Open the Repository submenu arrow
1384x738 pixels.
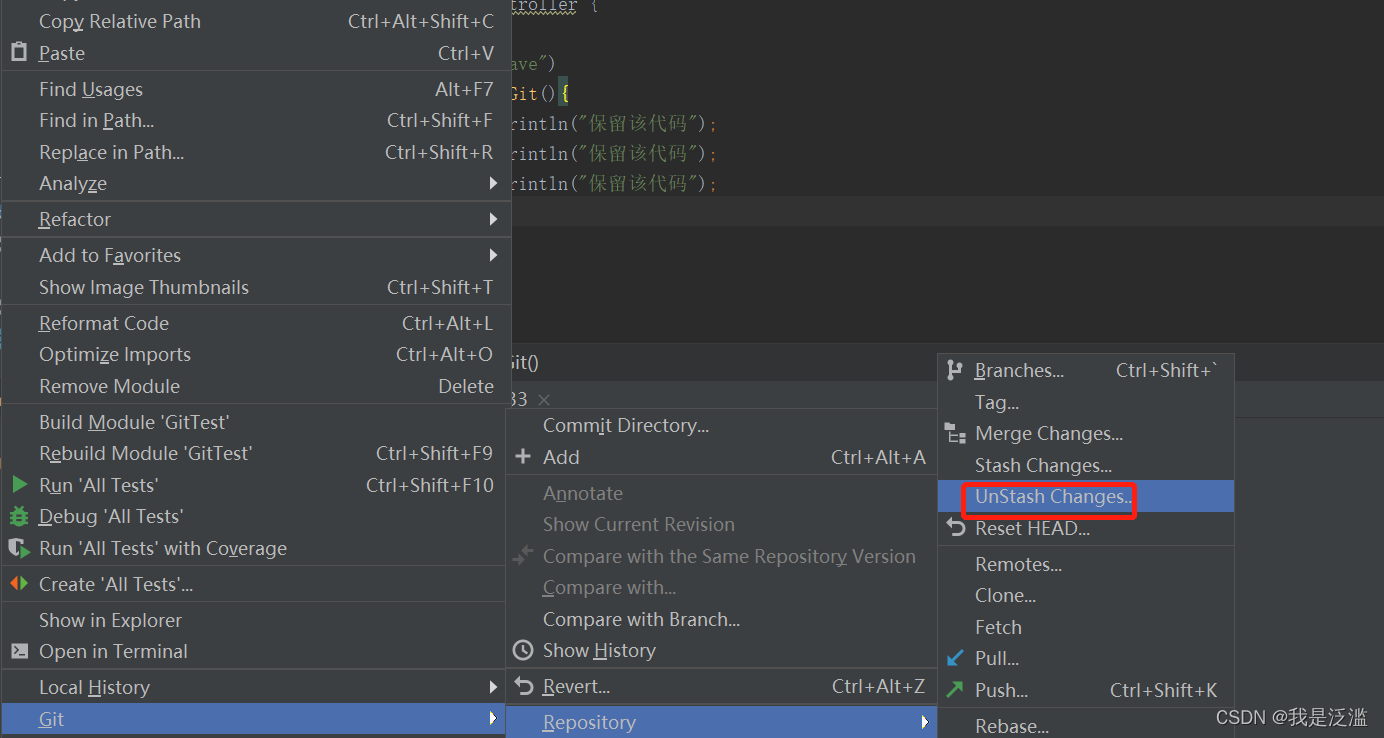[x=925, y=722]
